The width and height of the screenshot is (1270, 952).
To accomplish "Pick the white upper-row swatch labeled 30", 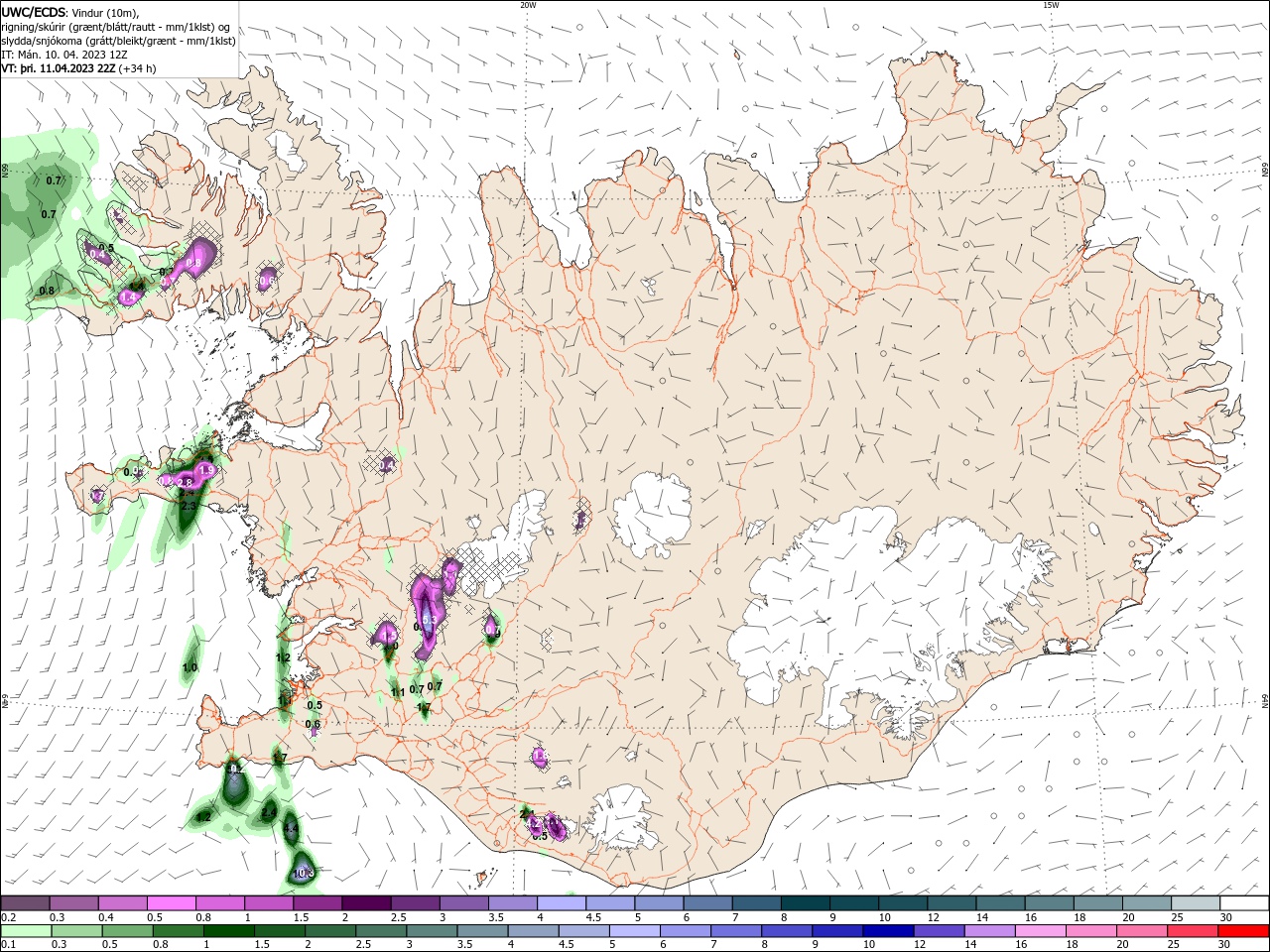I will coord(1244,902).
